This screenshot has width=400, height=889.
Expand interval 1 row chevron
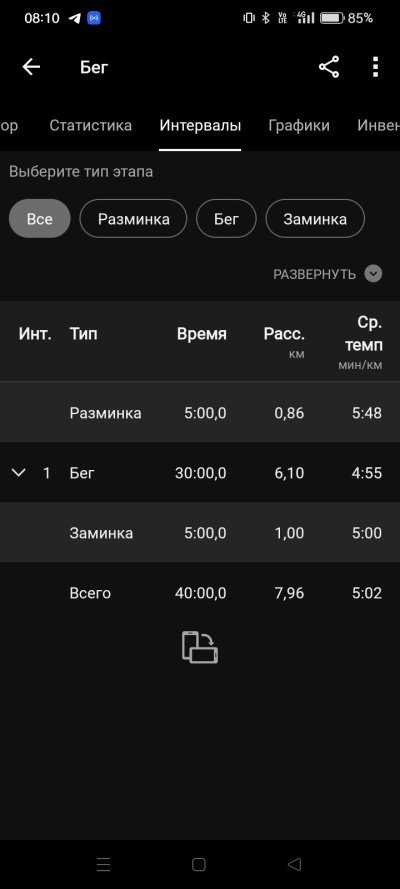tap(19, 472)
